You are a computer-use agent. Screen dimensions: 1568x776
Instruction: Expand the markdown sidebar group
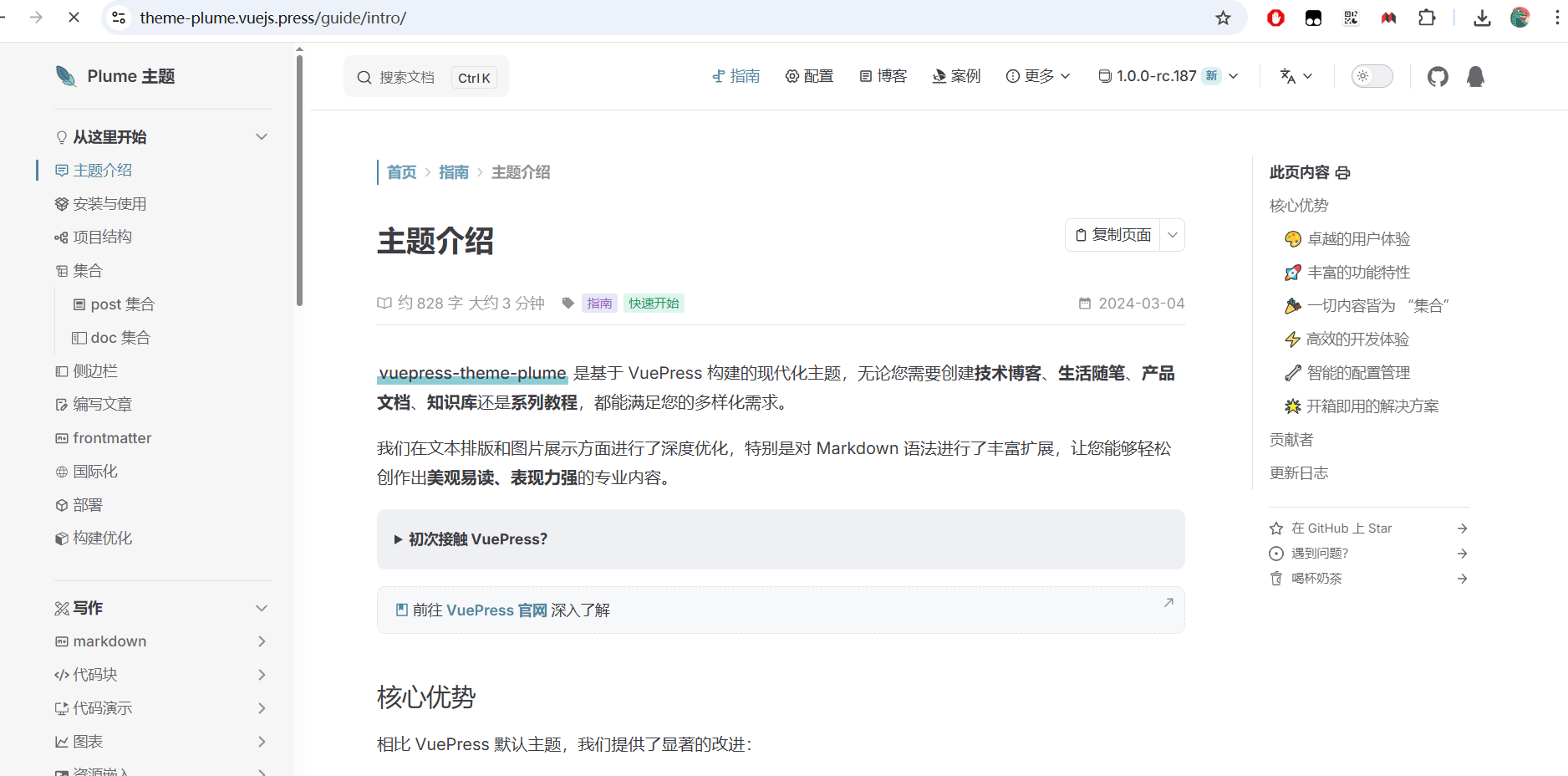pyautogui.click(x=262, y=641)
